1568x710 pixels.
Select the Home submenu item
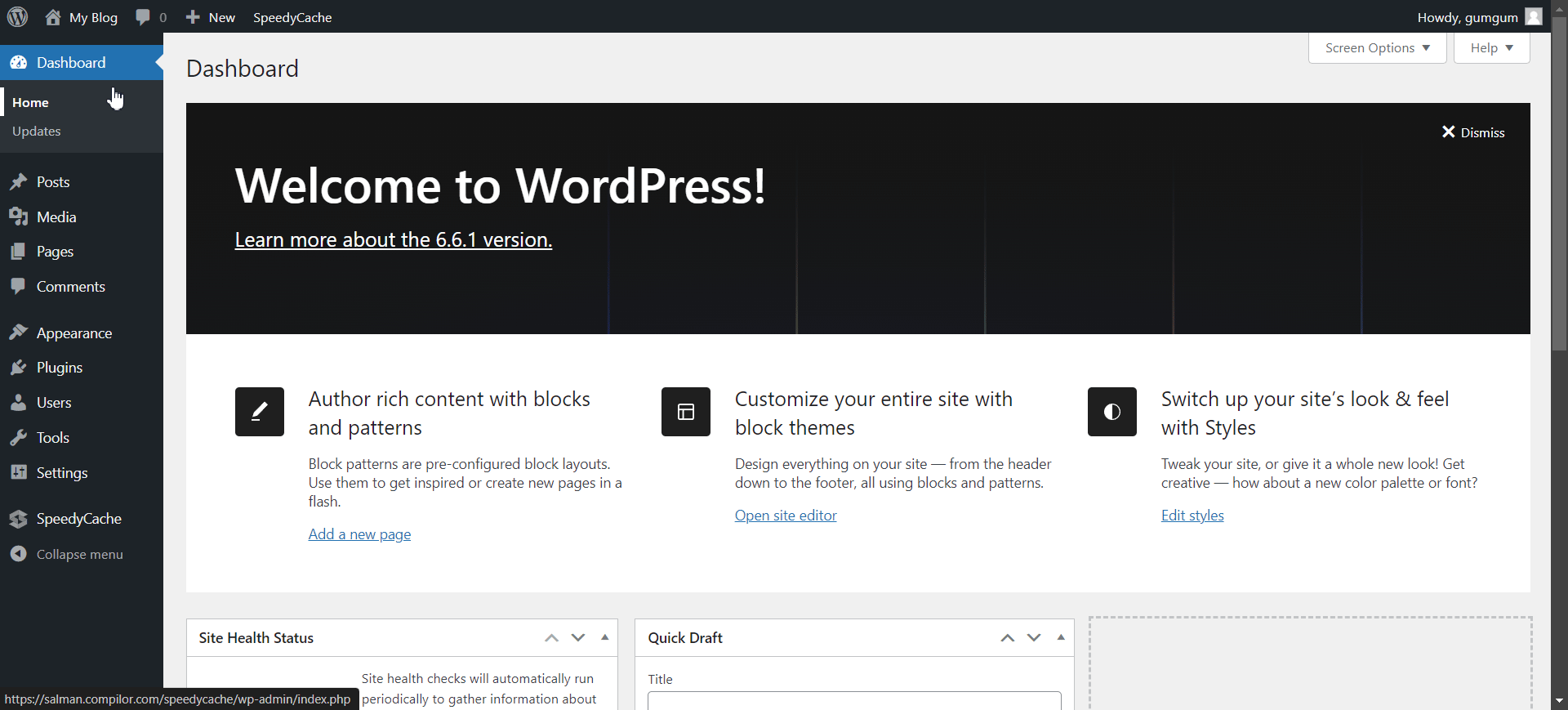pyautogui.click(x=30, y=102)
